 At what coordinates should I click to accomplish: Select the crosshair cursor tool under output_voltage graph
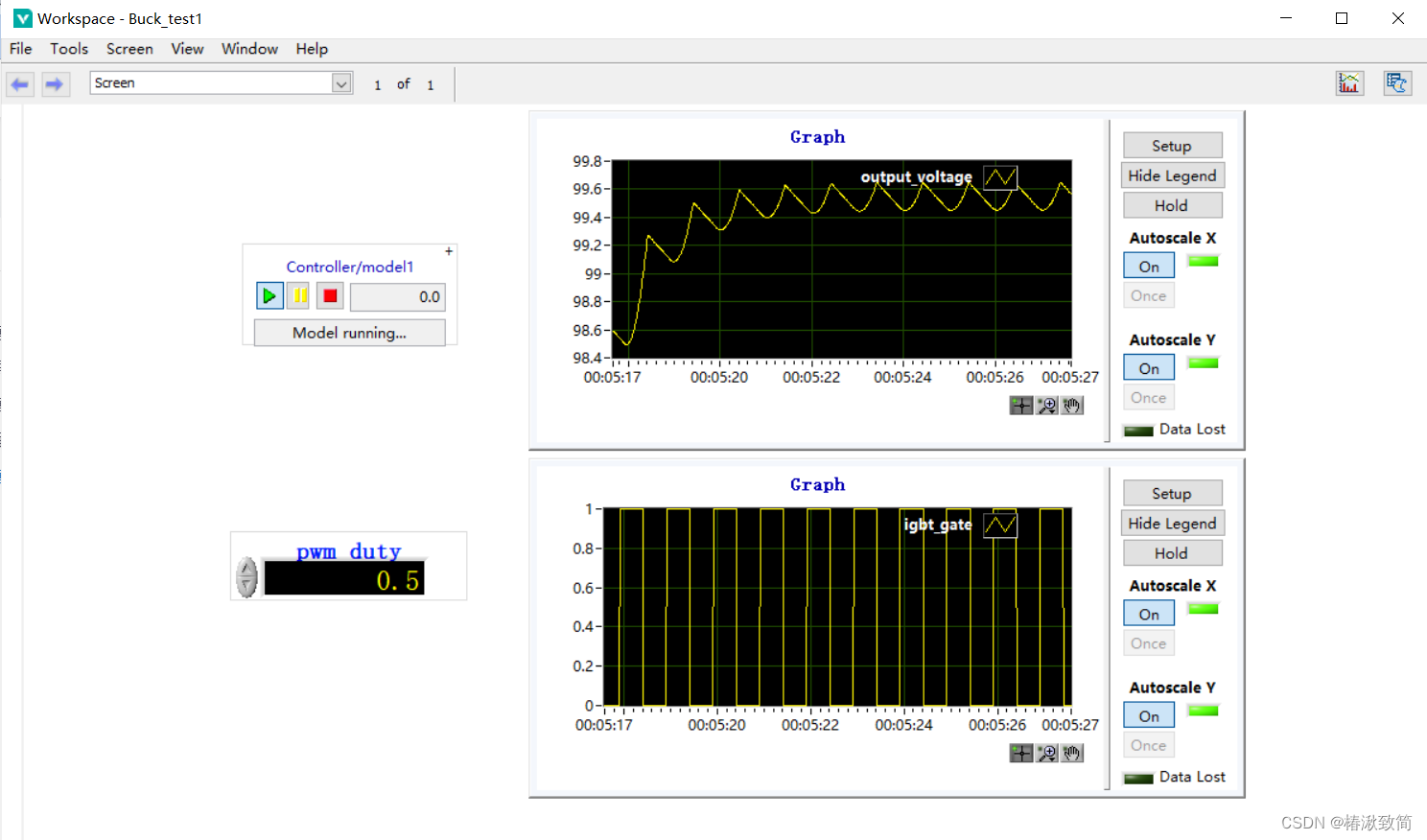[1020, 405]
